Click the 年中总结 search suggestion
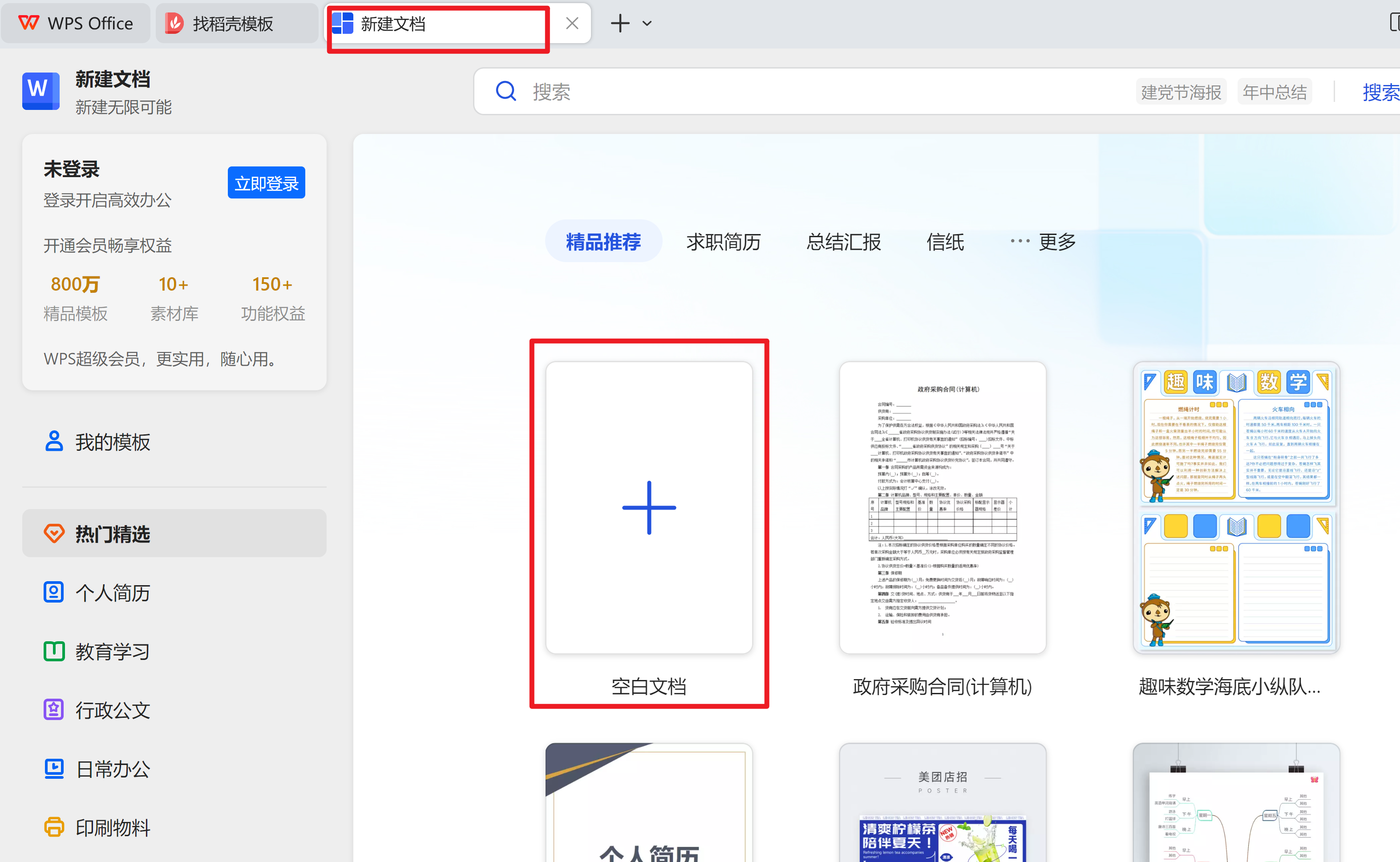This screenshot has width=1400, height=862. tap(1275, 92)
